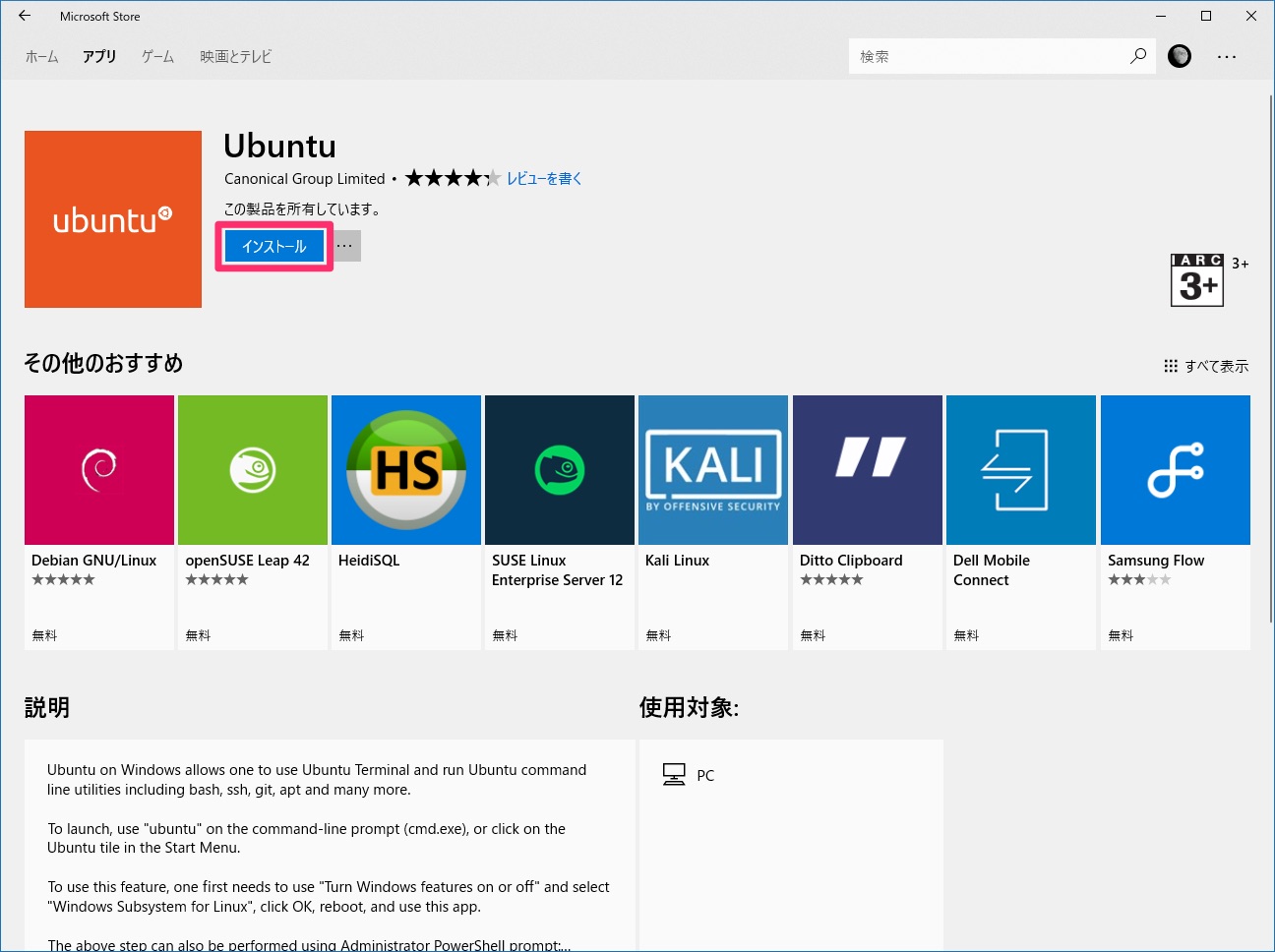Click Samsung Flow star rating
This screenshot has width=1275, height=952.
1139,579
